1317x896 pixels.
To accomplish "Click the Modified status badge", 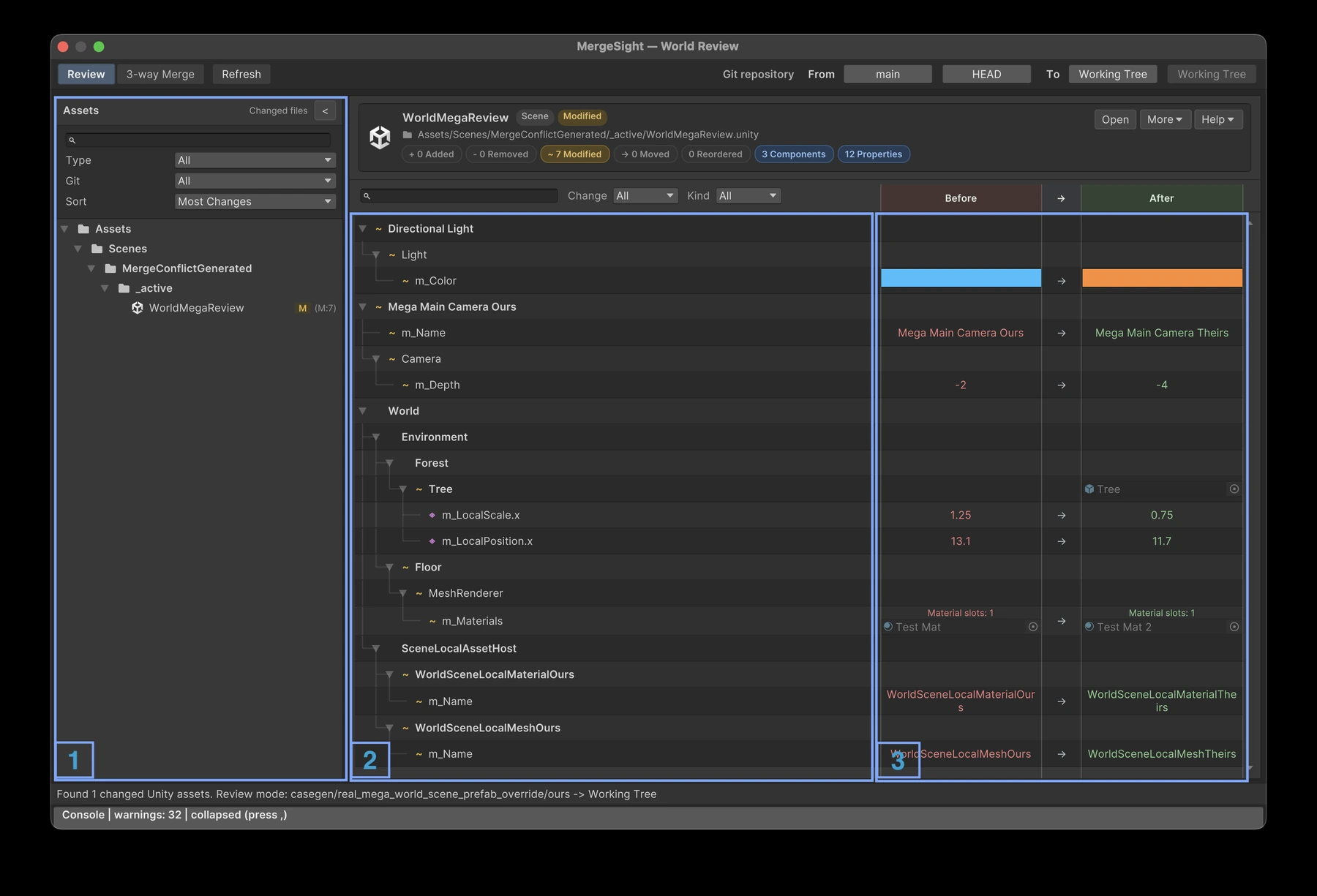I will 582,116.
